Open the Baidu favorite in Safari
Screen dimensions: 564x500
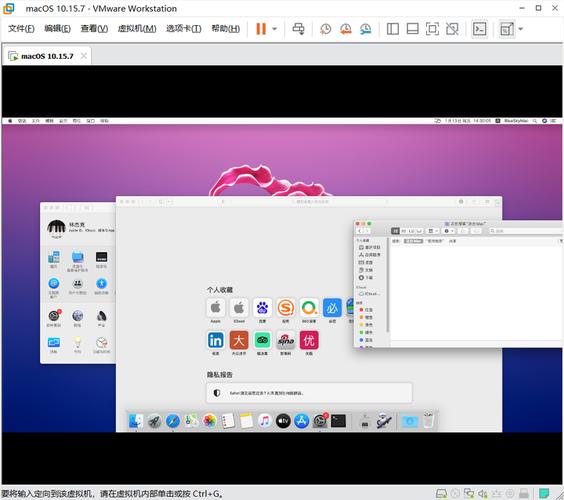tap(262, 308)
